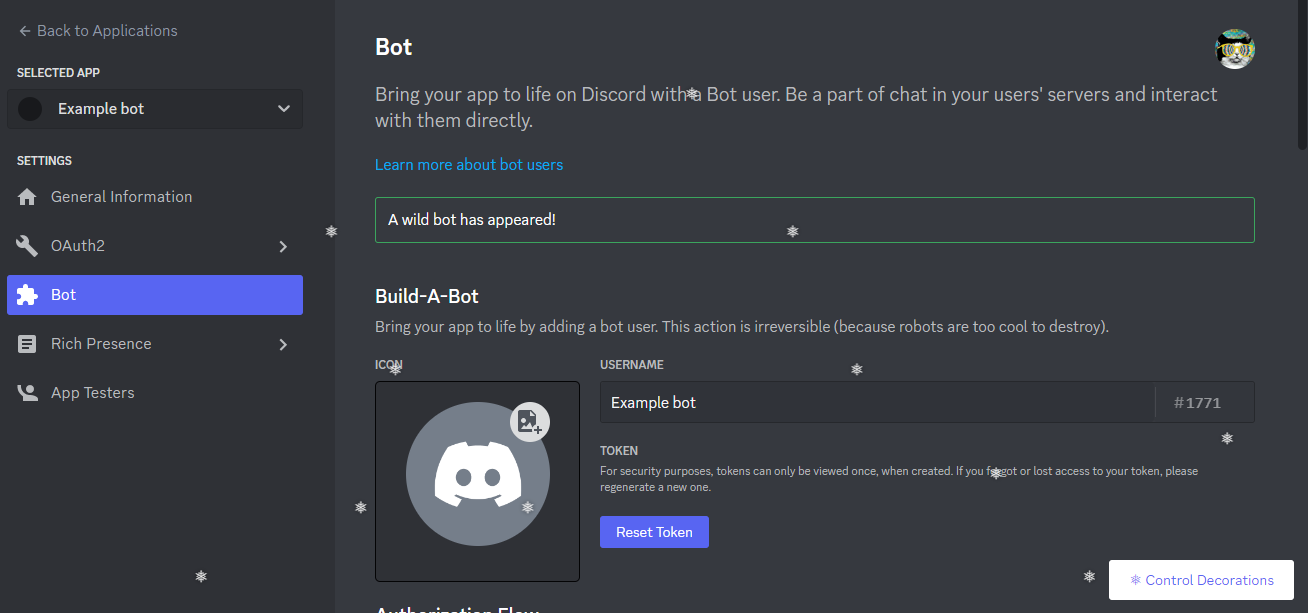This screenshot has height=613, width=1308.
Task: Click the Example bot username input field
Action: 877,402
